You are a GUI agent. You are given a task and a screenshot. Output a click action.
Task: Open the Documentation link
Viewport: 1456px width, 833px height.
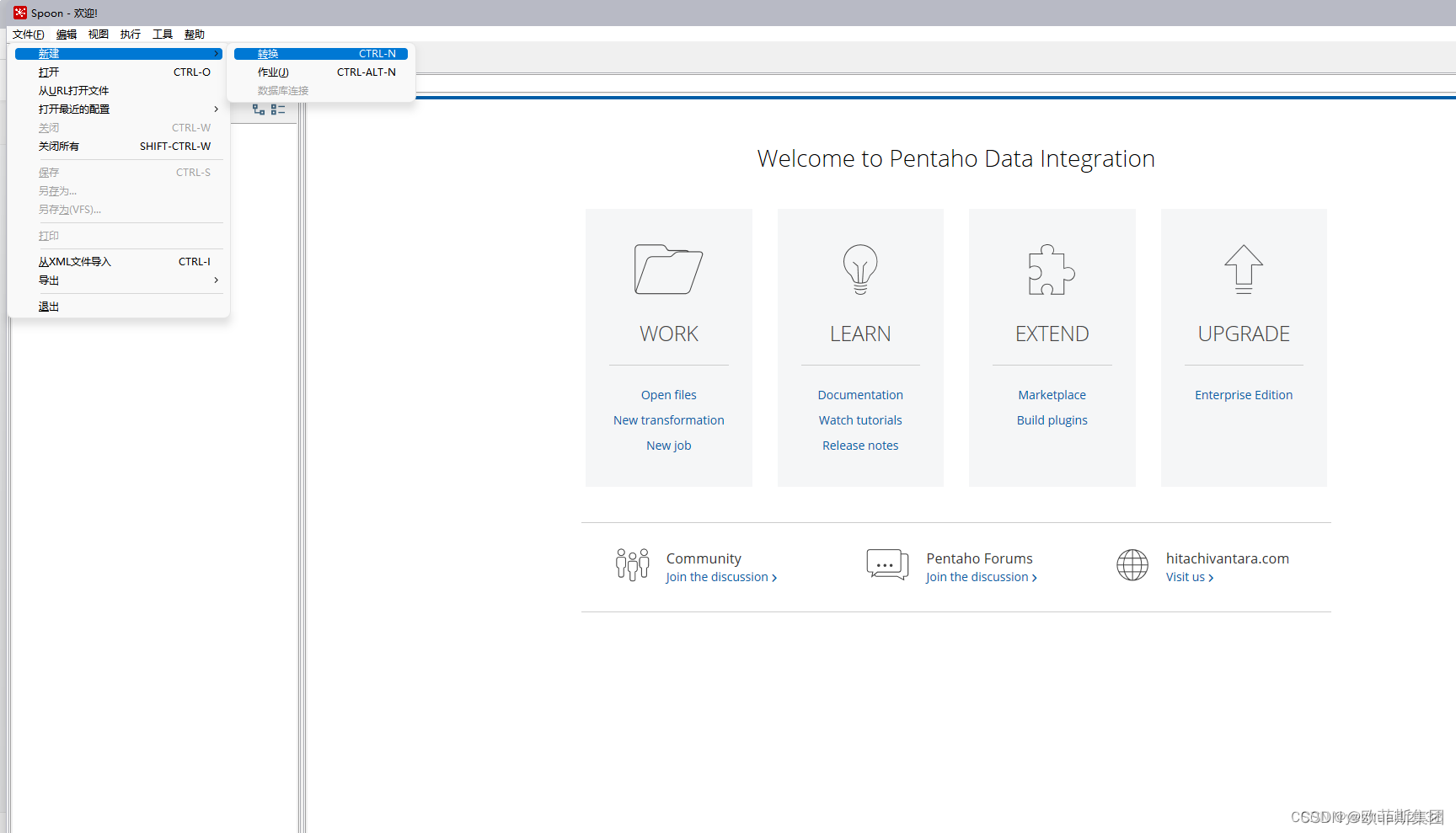(x=860, y=395)
